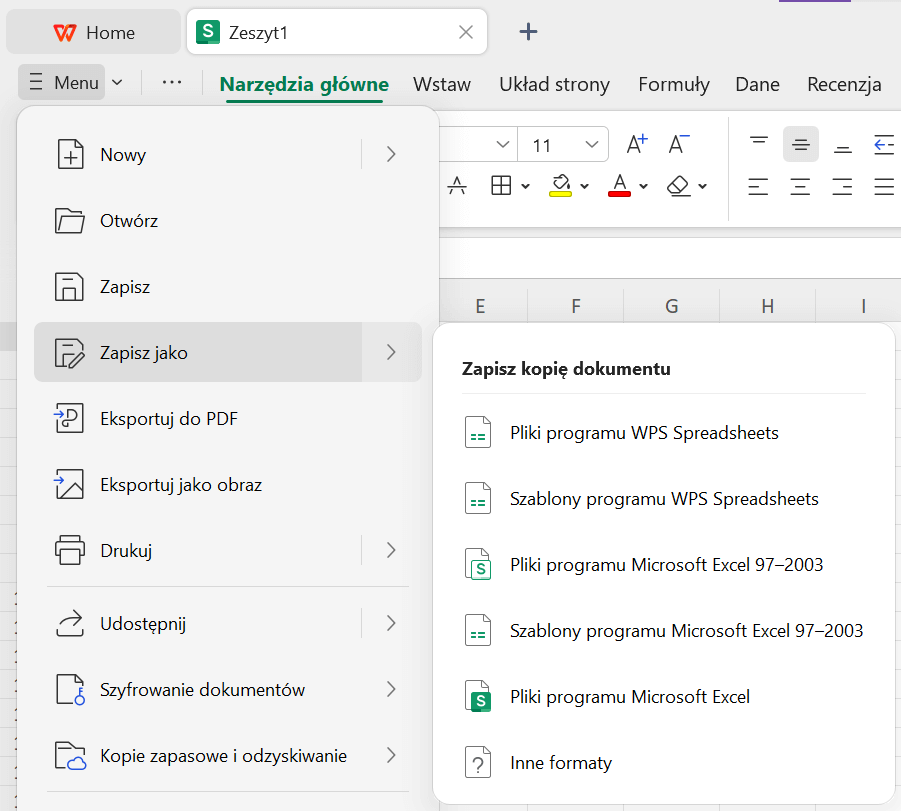The image size is (901, 811).
Task: Open the font size dropdown
Action: (592, 145)
